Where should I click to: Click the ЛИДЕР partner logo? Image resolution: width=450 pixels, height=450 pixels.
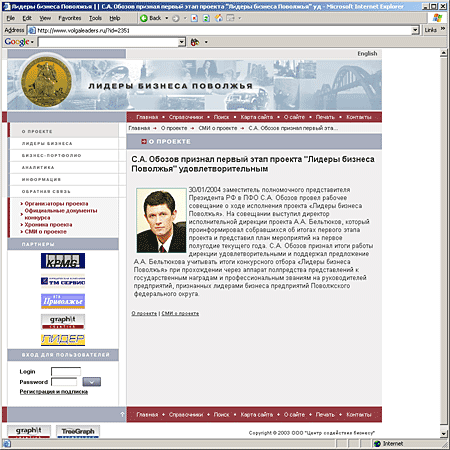pyautogui.click(x=63, y=340)
